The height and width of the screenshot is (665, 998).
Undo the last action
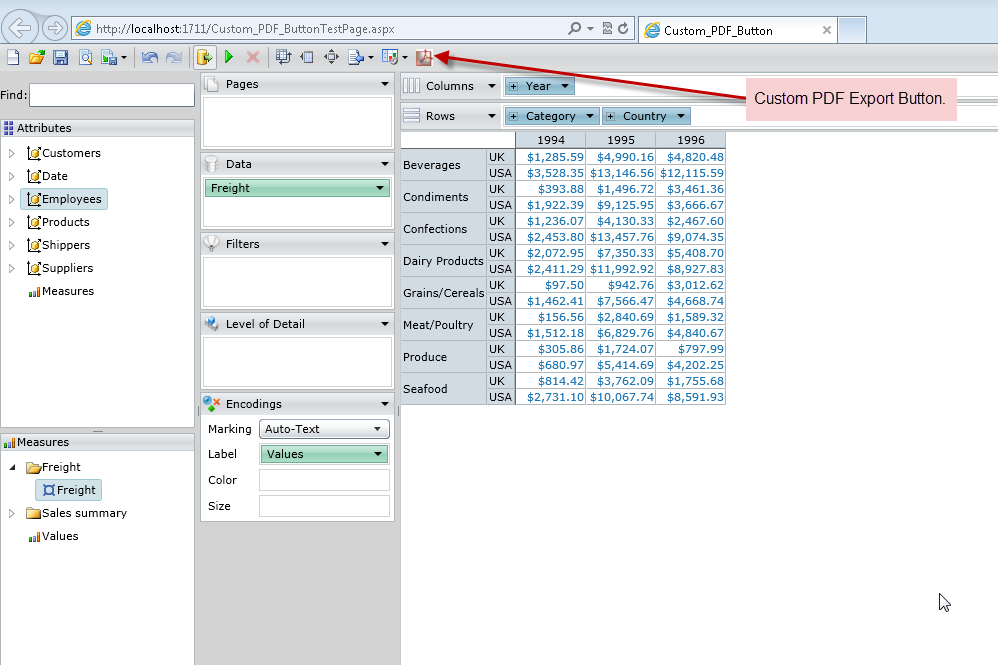click(150, 57)
